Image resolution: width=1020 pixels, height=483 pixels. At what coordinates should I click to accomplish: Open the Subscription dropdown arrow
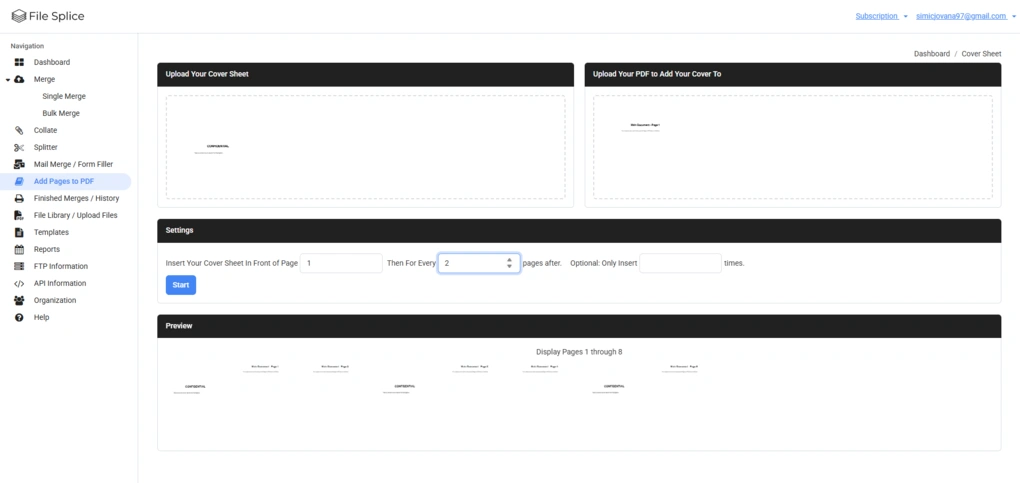click(x=906, y=17)
